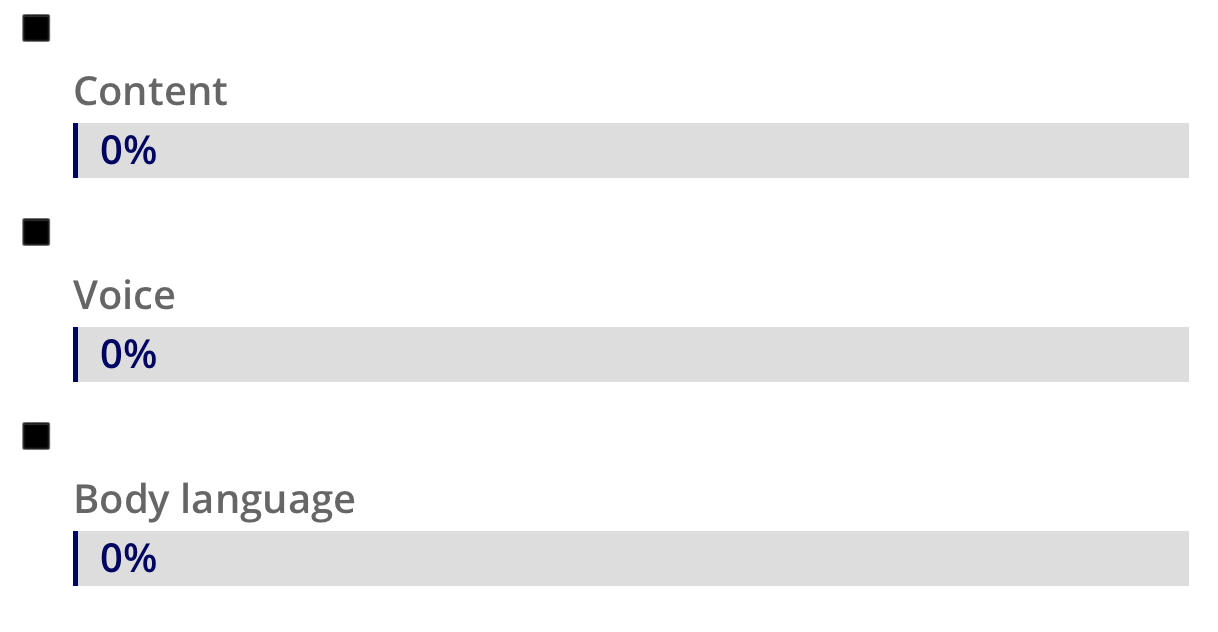1218x632 pixels.
Task: Select the Body language label
Action: tap(215, 499)
